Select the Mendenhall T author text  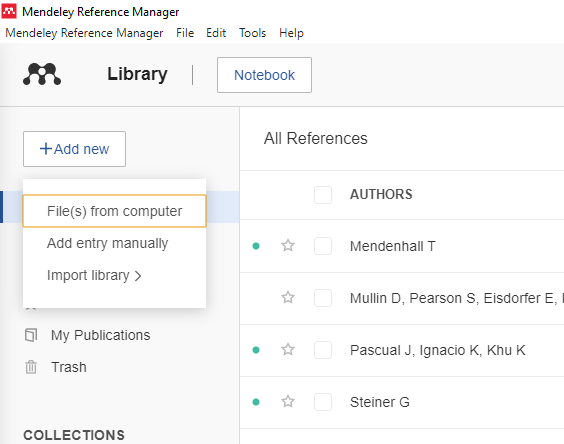coord(392,246)
